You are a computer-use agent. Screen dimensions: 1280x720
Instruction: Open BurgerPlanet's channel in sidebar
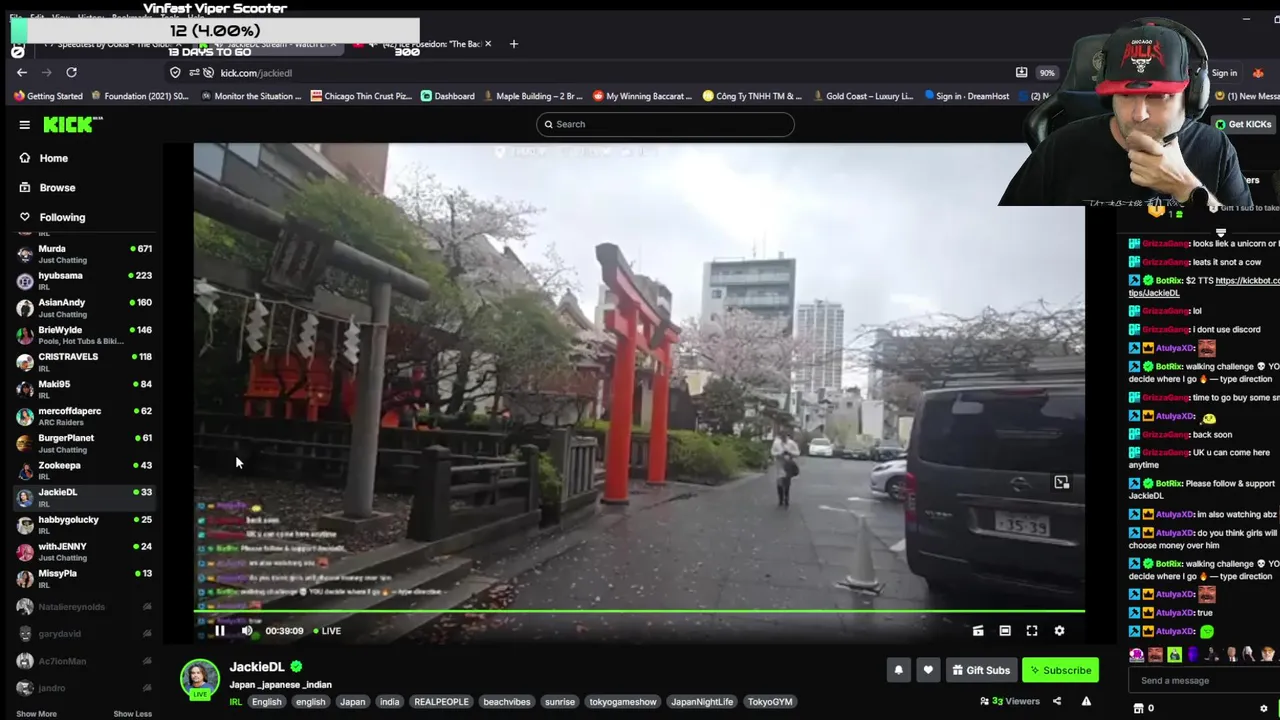pyautogui.click(x=84, y=442)
